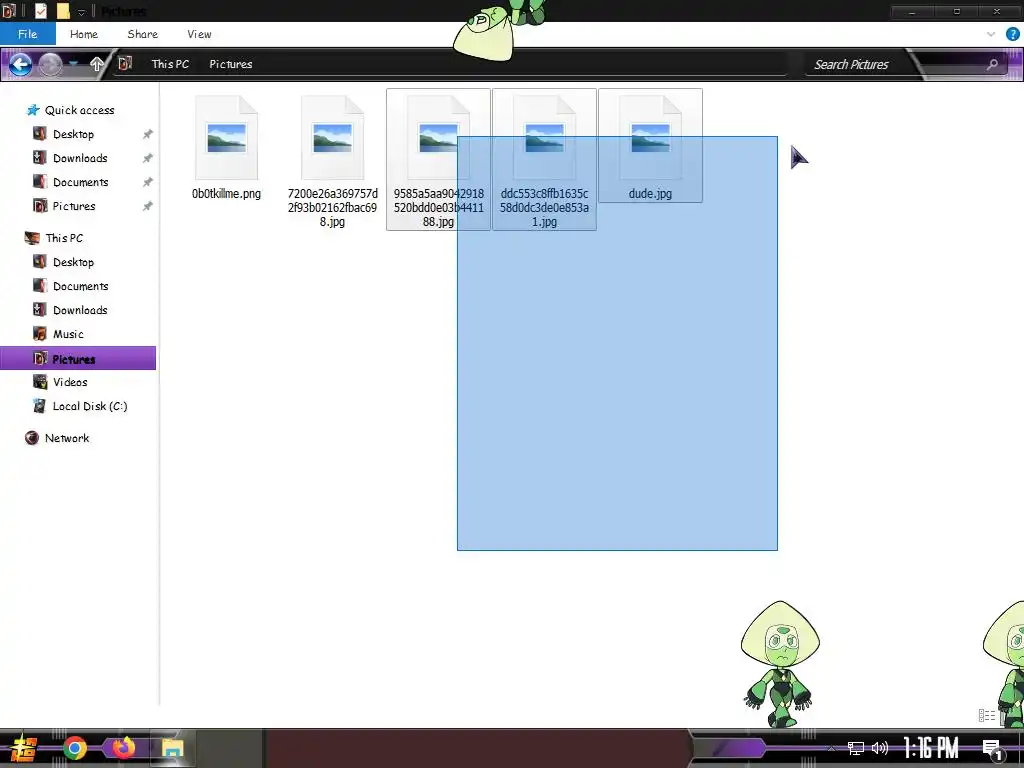Select the 0b0tkillme.png file thumbnail

point(227,138)
